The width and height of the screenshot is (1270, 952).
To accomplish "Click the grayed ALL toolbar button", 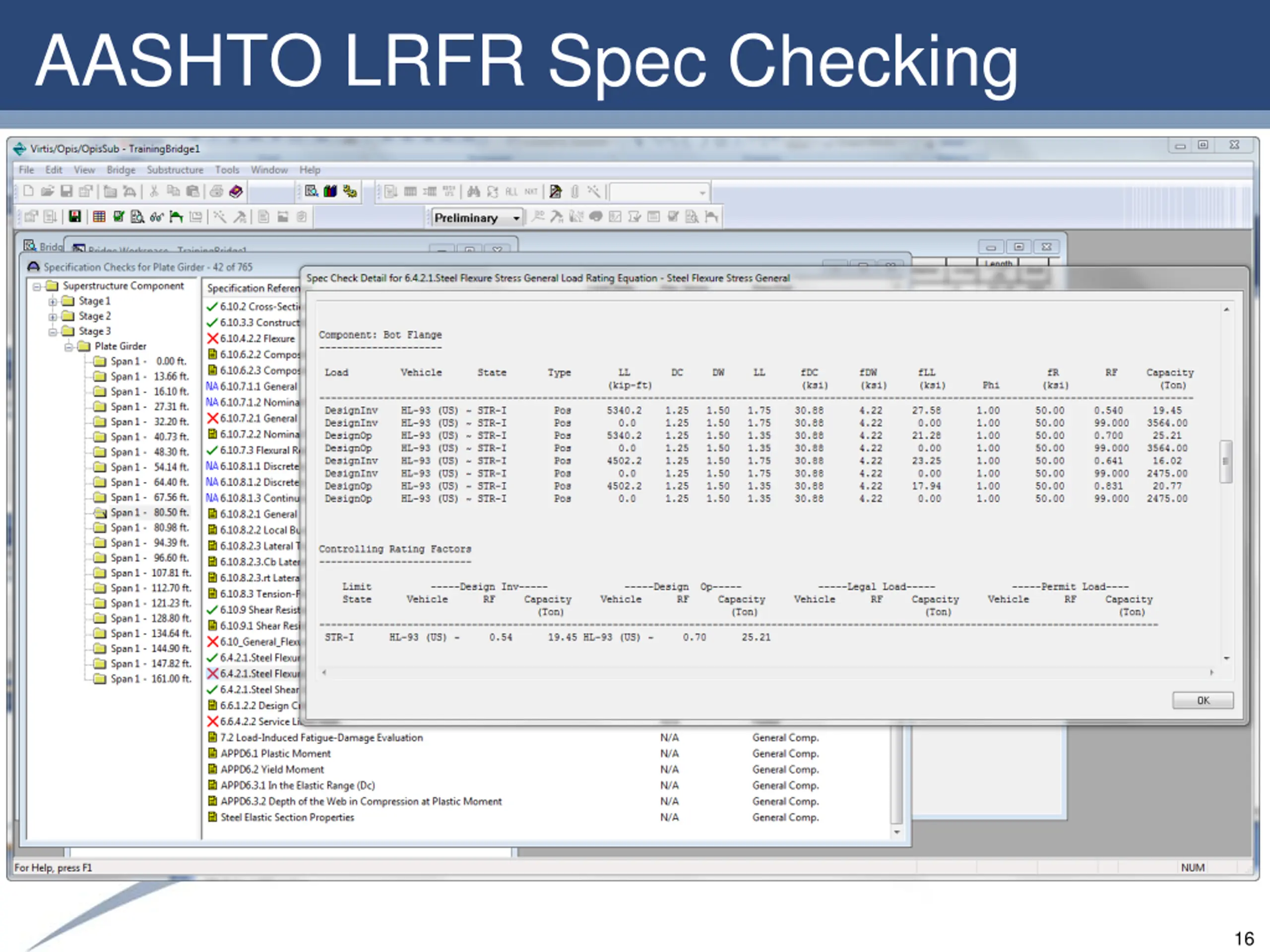I will point(511,192).
